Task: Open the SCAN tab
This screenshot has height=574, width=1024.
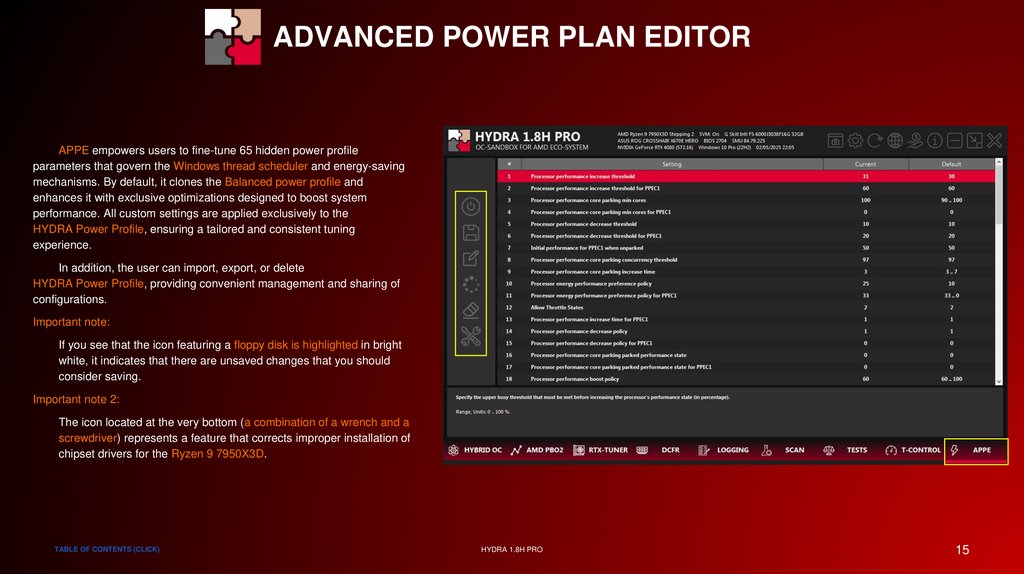Action: [x=783, y=450]
